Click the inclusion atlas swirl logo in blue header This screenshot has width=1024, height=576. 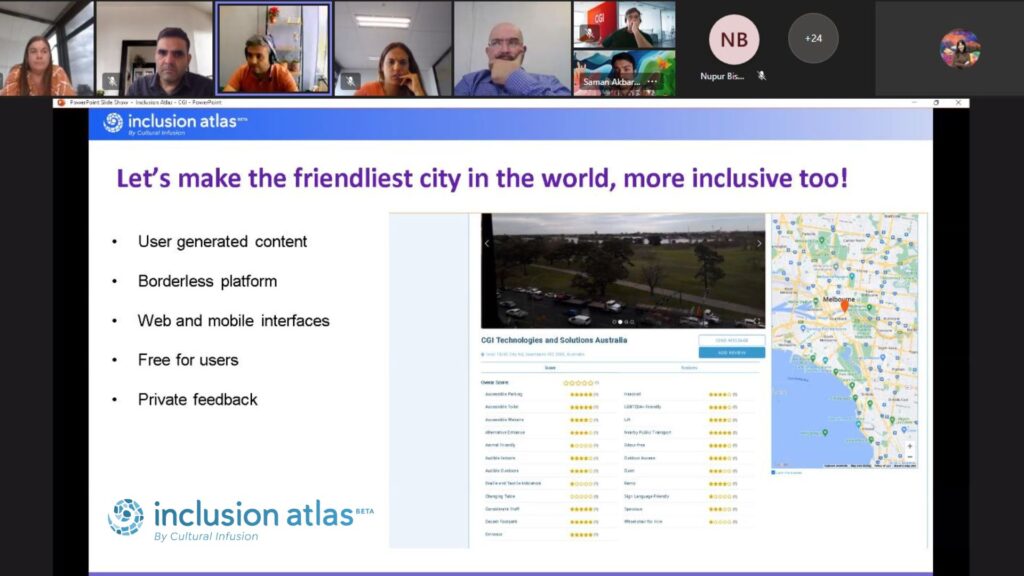point(113,123)
